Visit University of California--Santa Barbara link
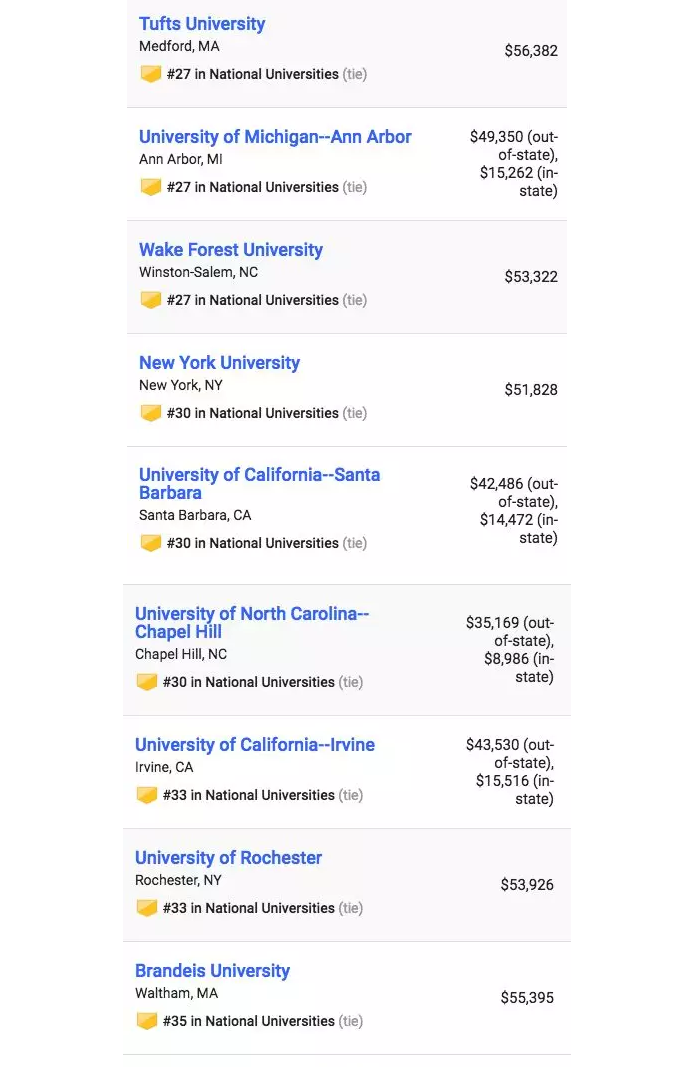The height and width of the screenshot is (1067, 677). click(259, 483)
